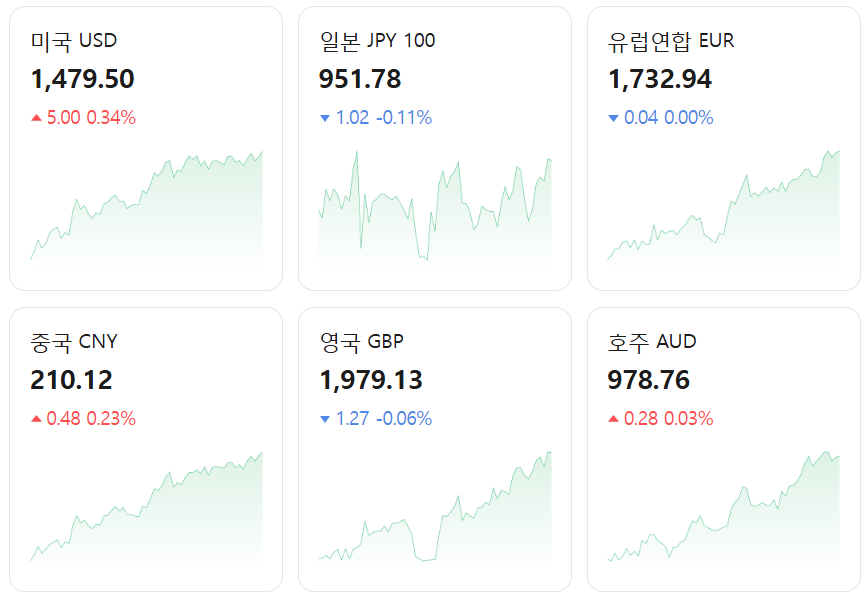Click the JPY sparkline chart

click(435, 210)
